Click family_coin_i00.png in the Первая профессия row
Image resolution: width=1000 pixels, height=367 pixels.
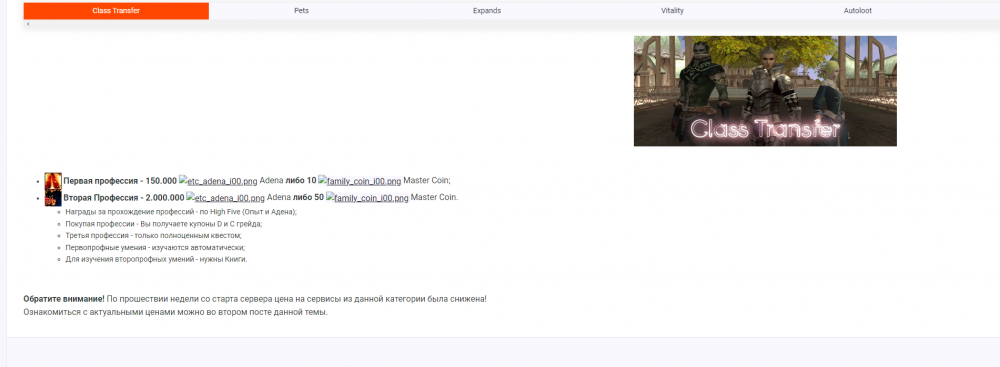click(360, 181)
